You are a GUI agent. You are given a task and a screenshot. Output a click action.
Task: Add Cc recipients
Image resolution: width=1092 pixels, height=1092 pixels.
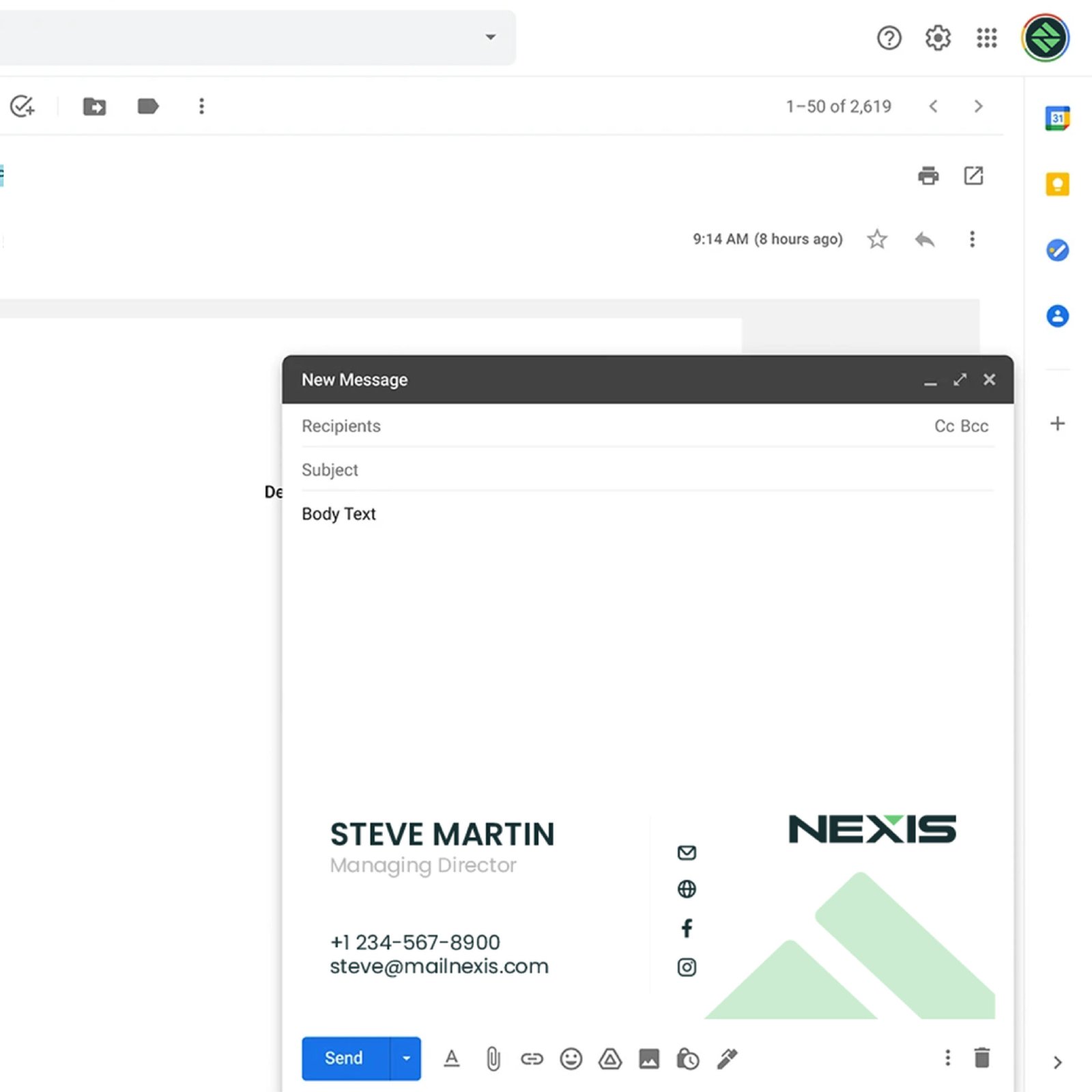tap(944, 426)
